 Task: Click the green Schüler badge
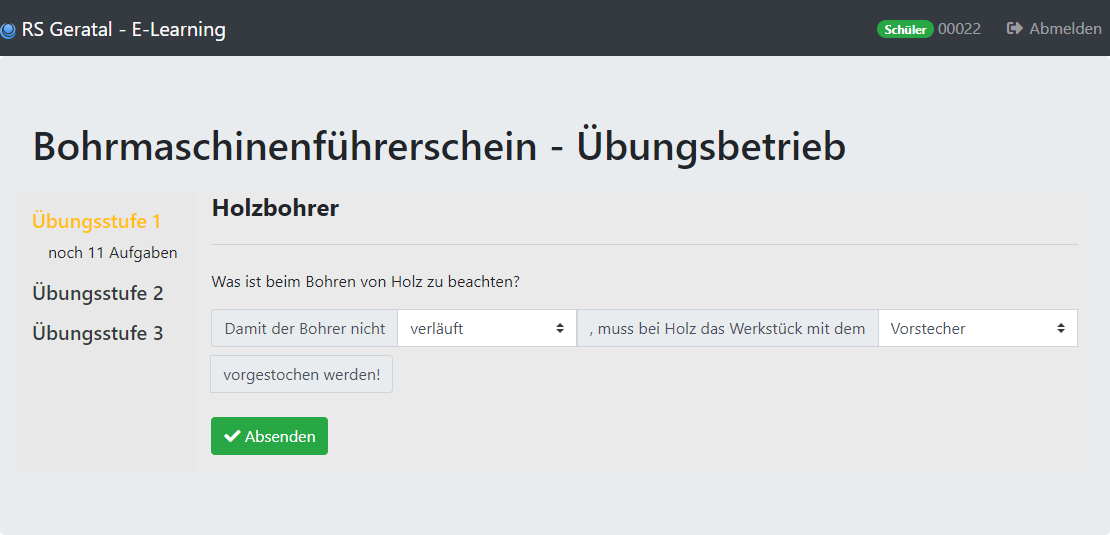tap(905, 29)
